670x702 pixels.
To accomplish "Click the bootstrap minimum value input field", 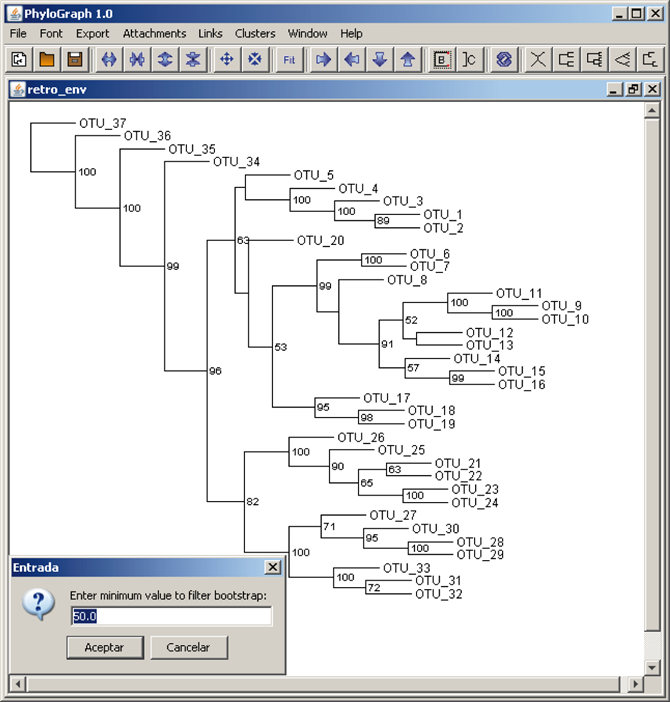I will click(170, 616).
